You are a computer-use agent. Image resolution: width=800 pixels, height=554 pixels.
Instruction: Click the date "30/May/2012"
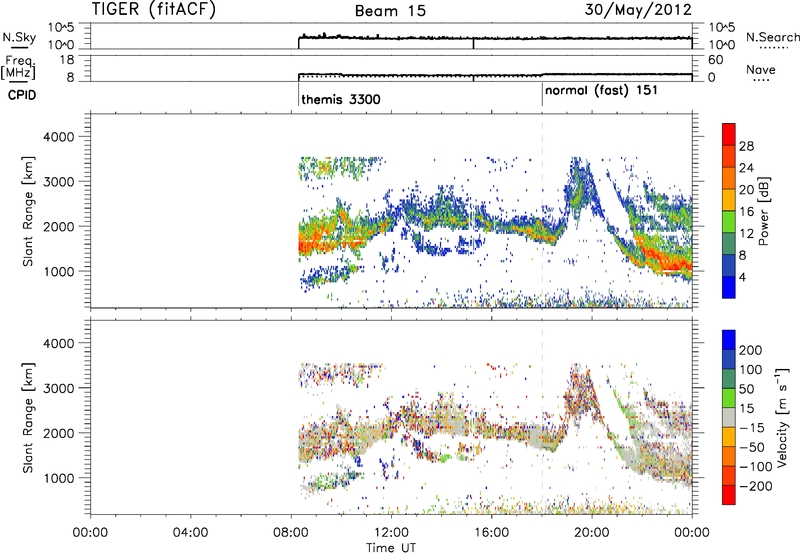click(x=638, y=9)
